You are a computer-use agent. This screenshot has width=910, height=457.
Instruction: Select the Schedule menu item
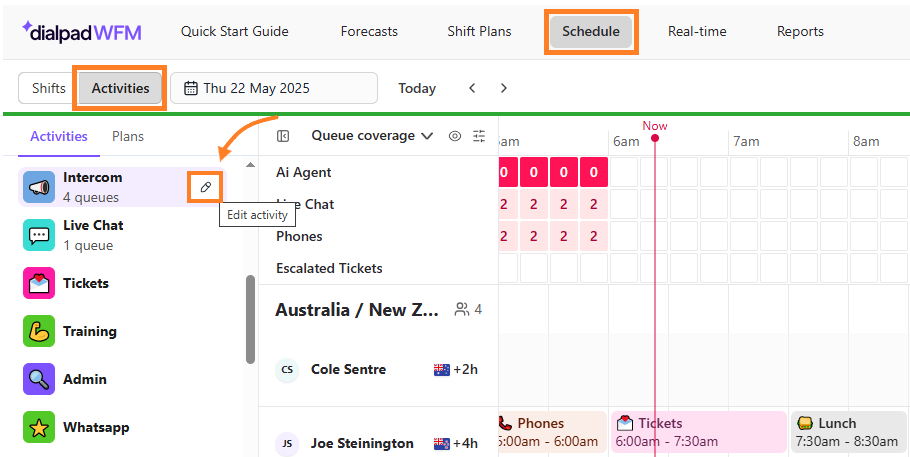tap(591, 32)
